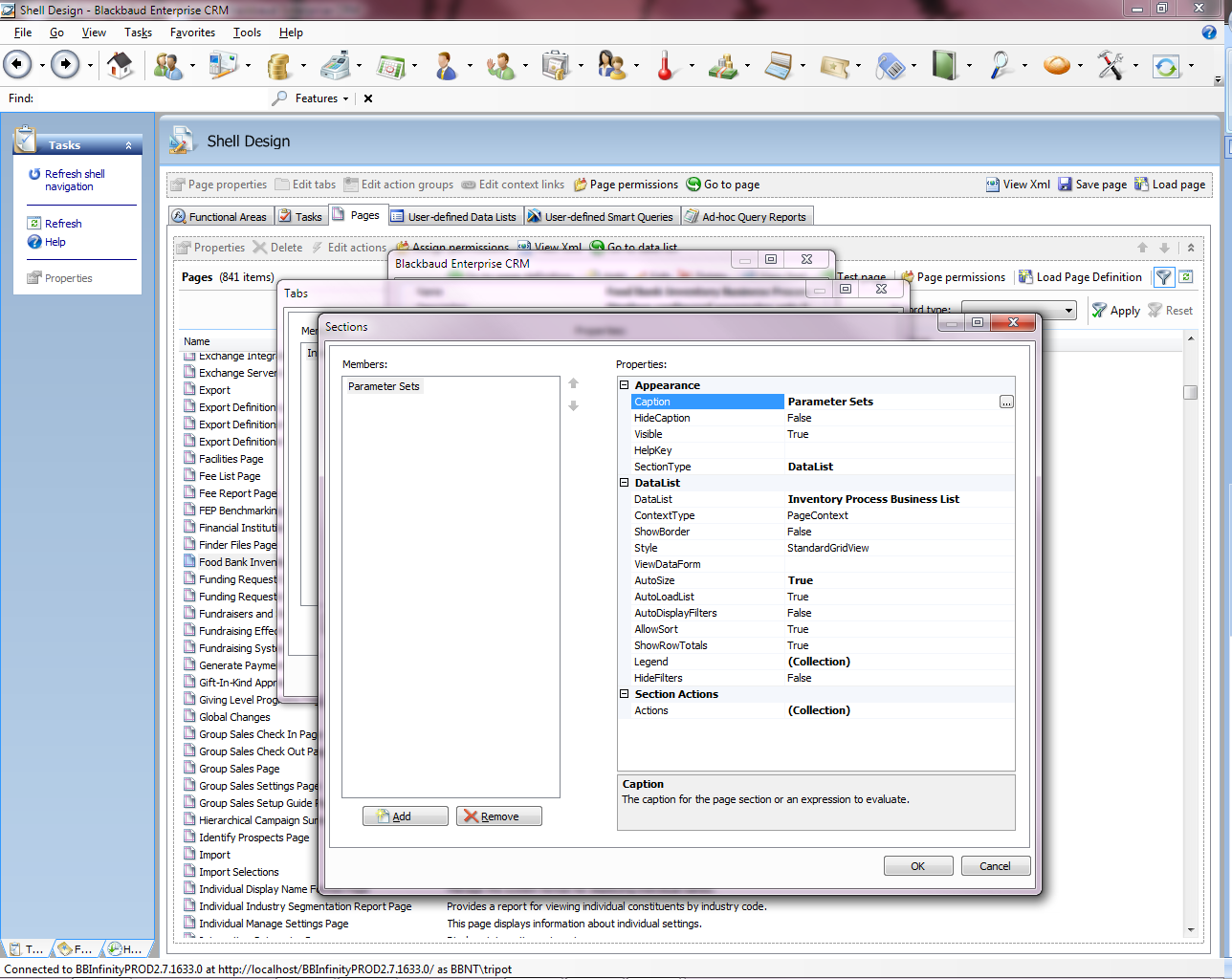Click the Caption ellipsis button
1232x979 pixels.
(1006, 402)
